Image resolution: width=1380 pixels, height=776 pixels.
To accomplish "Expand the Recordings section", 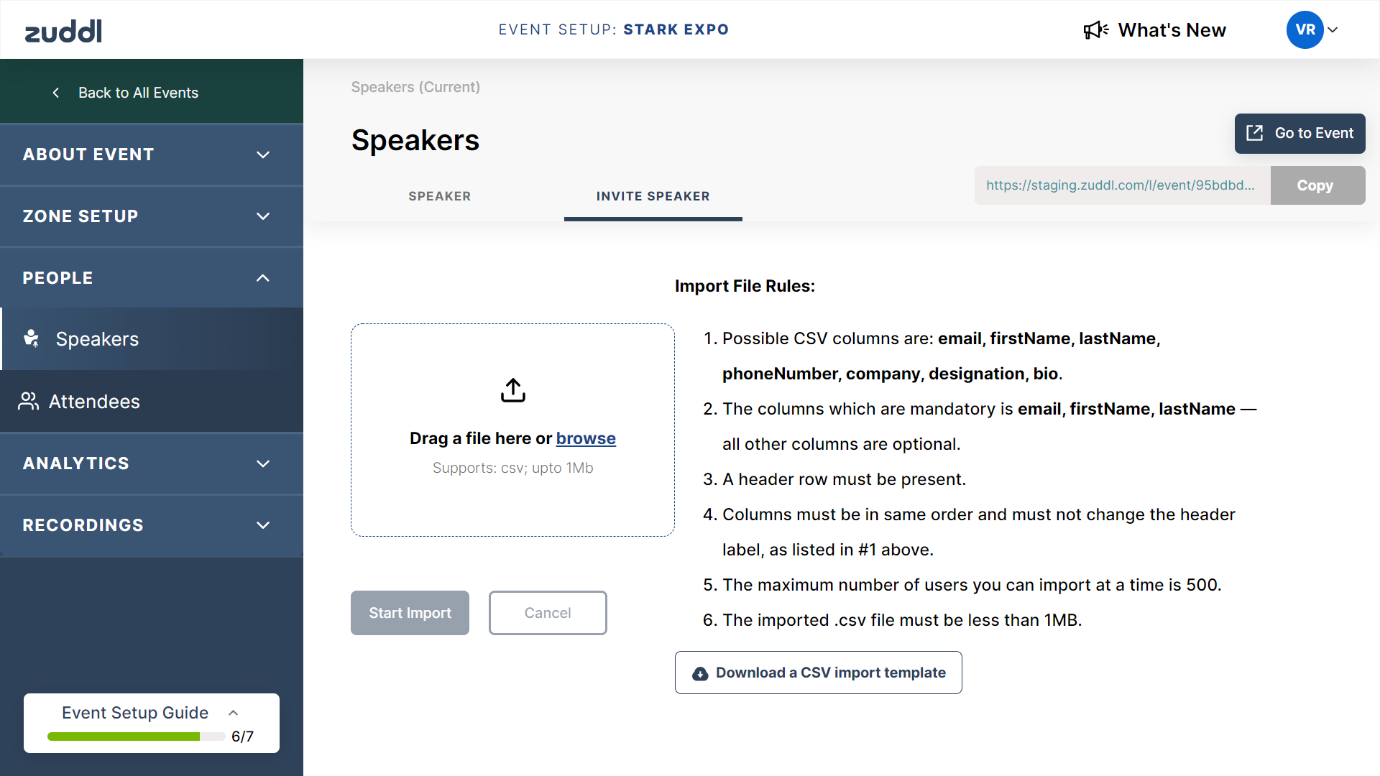I will coord(263,525).
